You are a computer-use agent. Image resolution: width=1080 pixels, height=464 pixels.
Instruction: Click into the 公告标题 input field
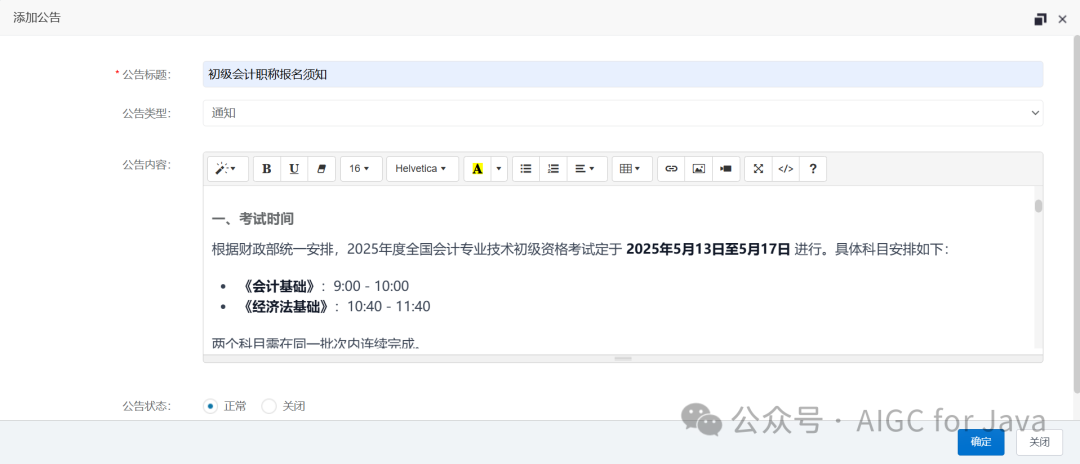point(623,74)
